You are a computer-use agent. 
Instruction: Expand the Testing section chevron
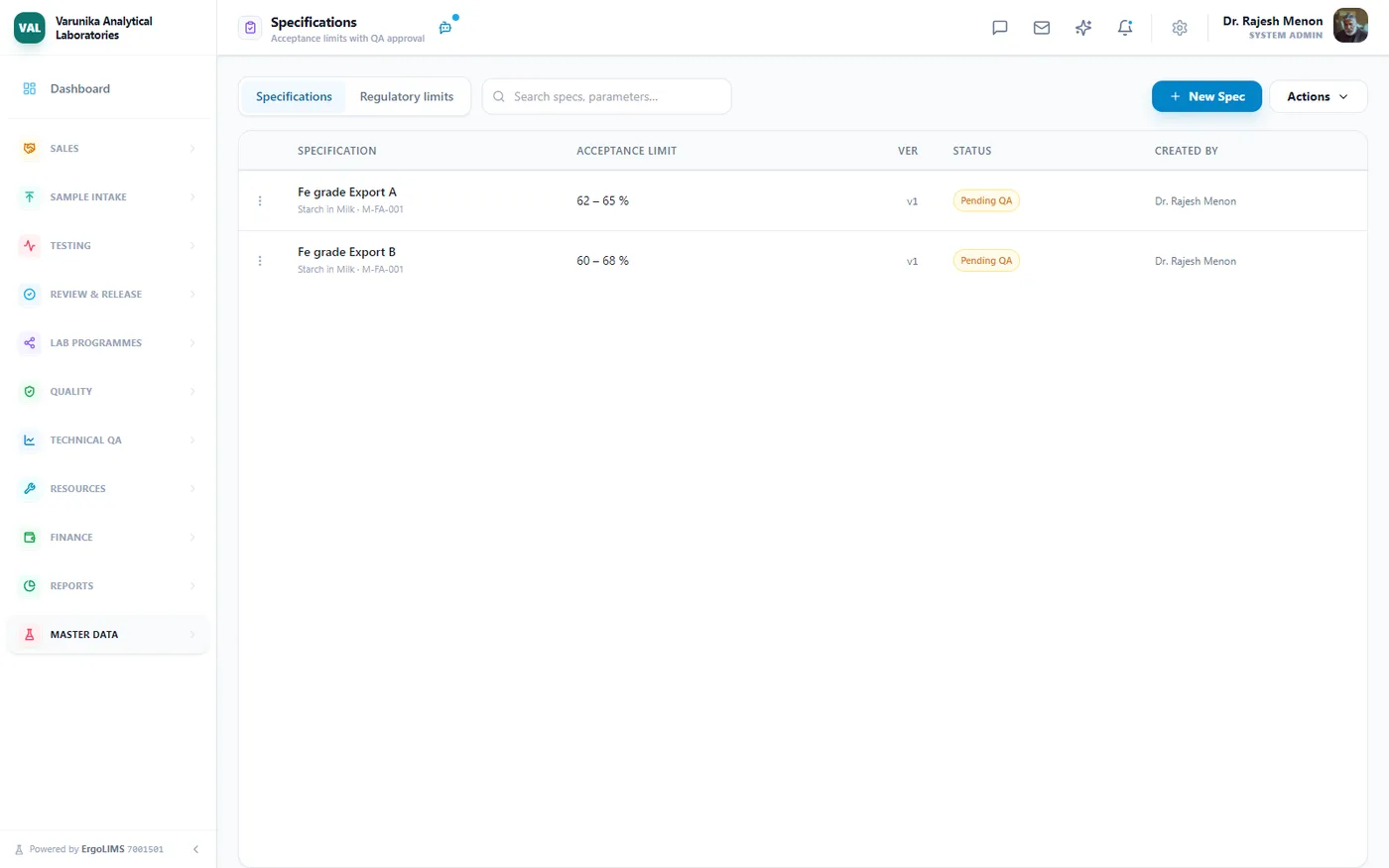pos(192,246)
